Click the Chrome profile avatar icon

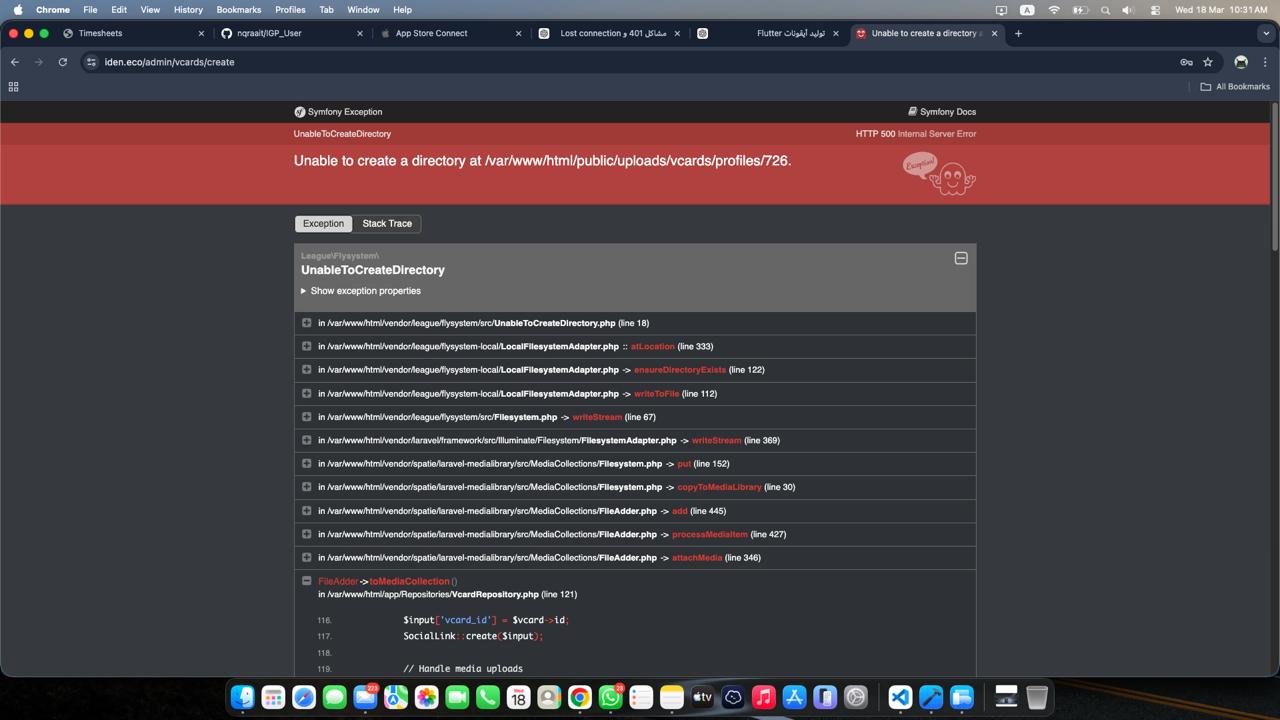[x=1241, y=62]
